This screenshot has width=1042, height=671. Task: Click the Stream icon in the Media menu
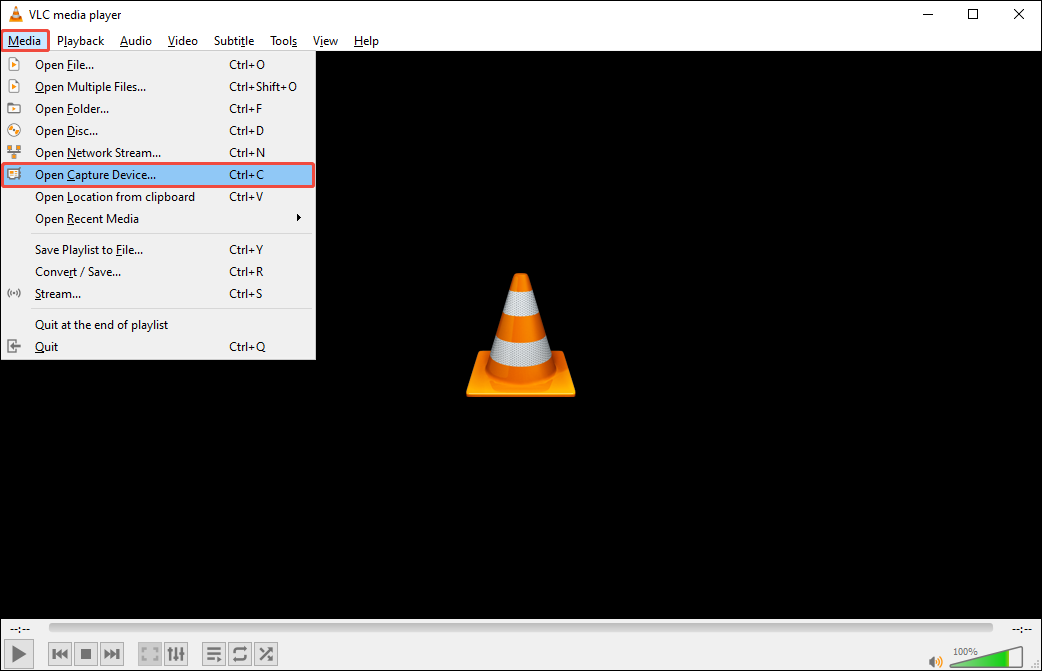click(x=13, y=293)
